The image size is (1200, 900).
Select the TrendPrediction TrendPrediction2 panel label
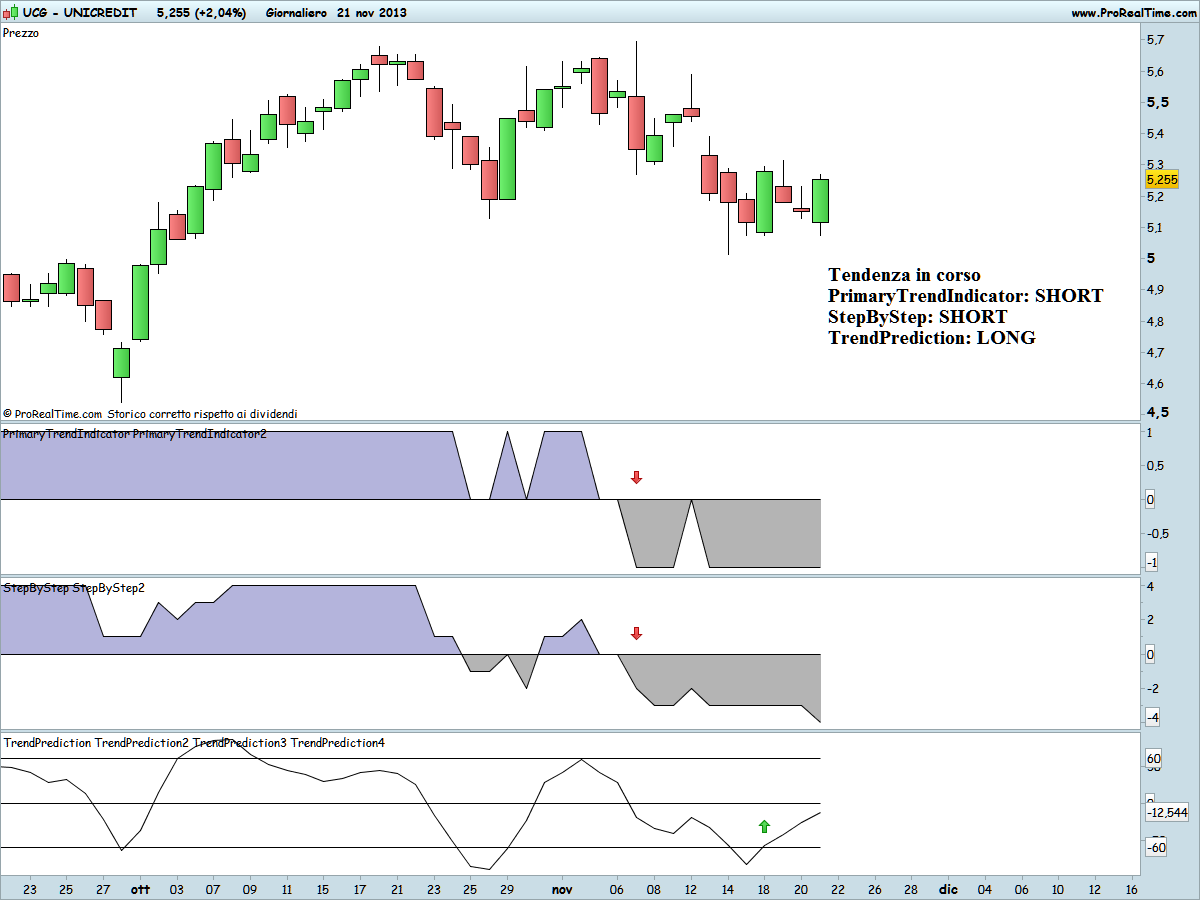[194, 743]
